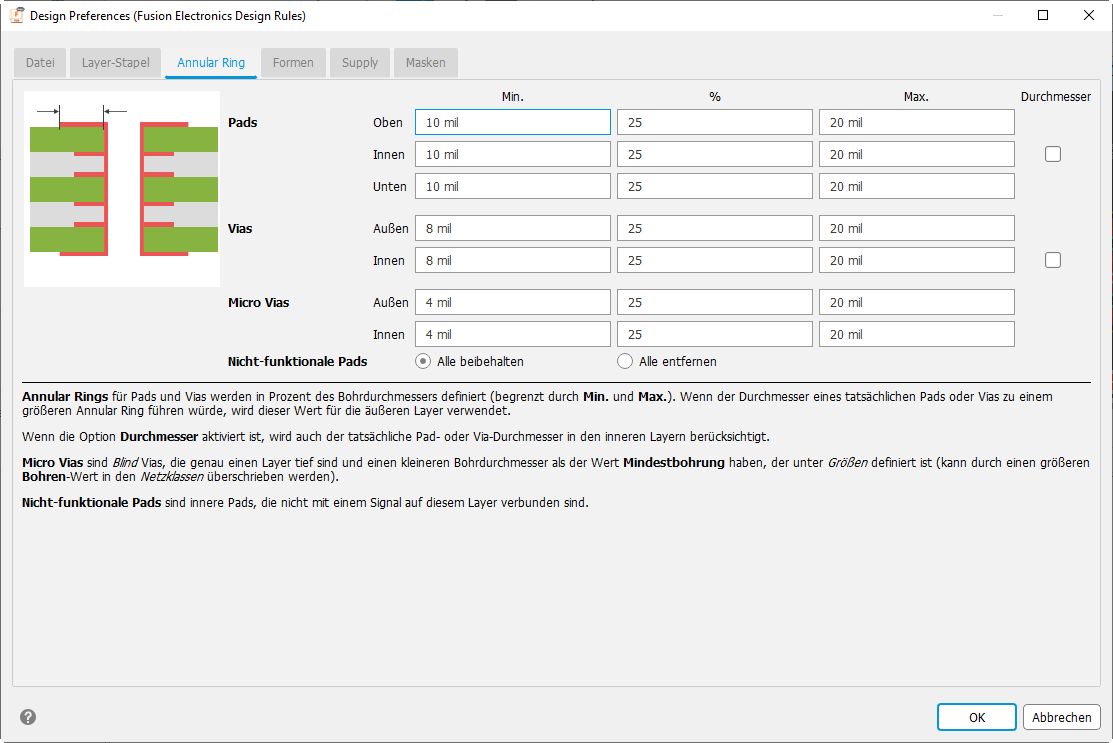Click the Micro Vias Außen percent field

coord(715,302)
